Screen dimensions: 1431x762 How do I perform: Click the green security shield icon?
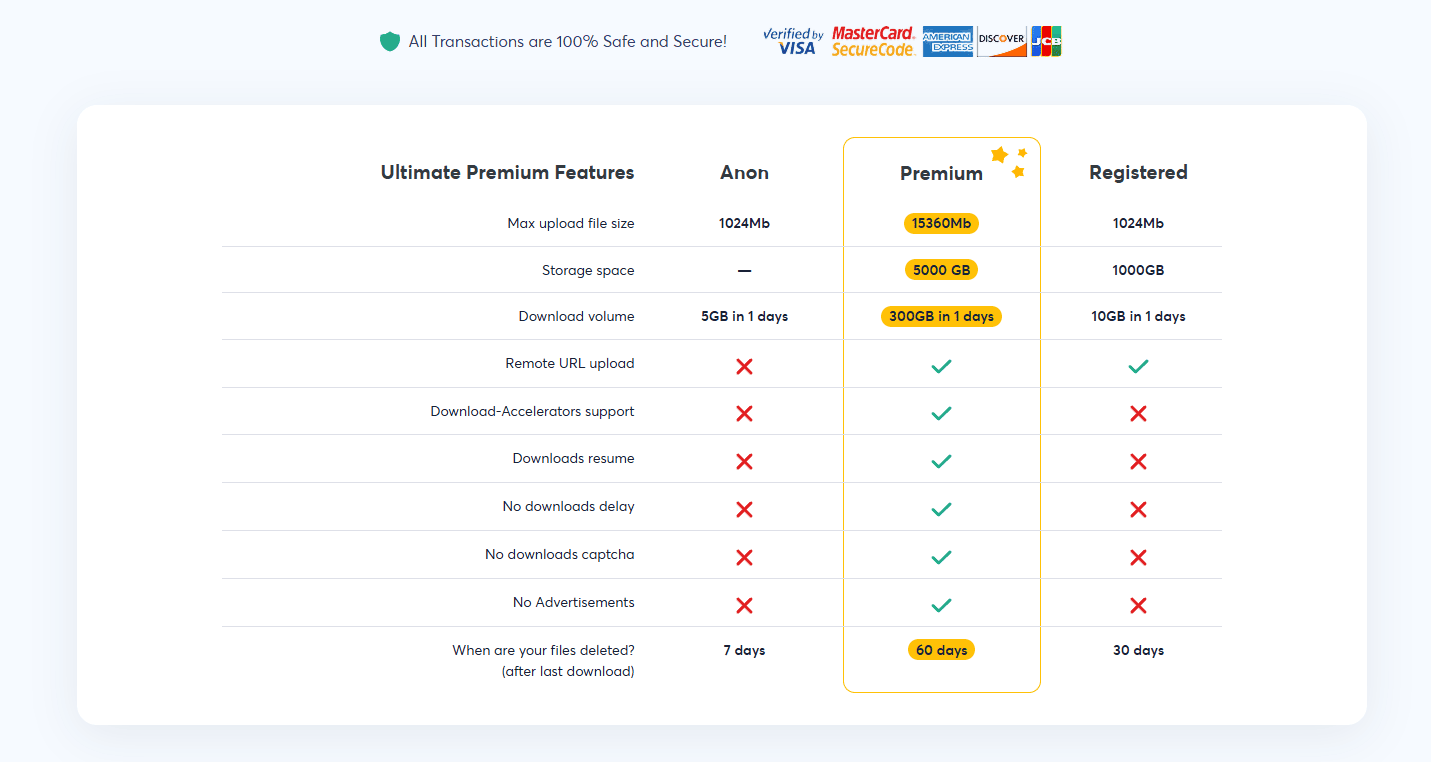390,42
